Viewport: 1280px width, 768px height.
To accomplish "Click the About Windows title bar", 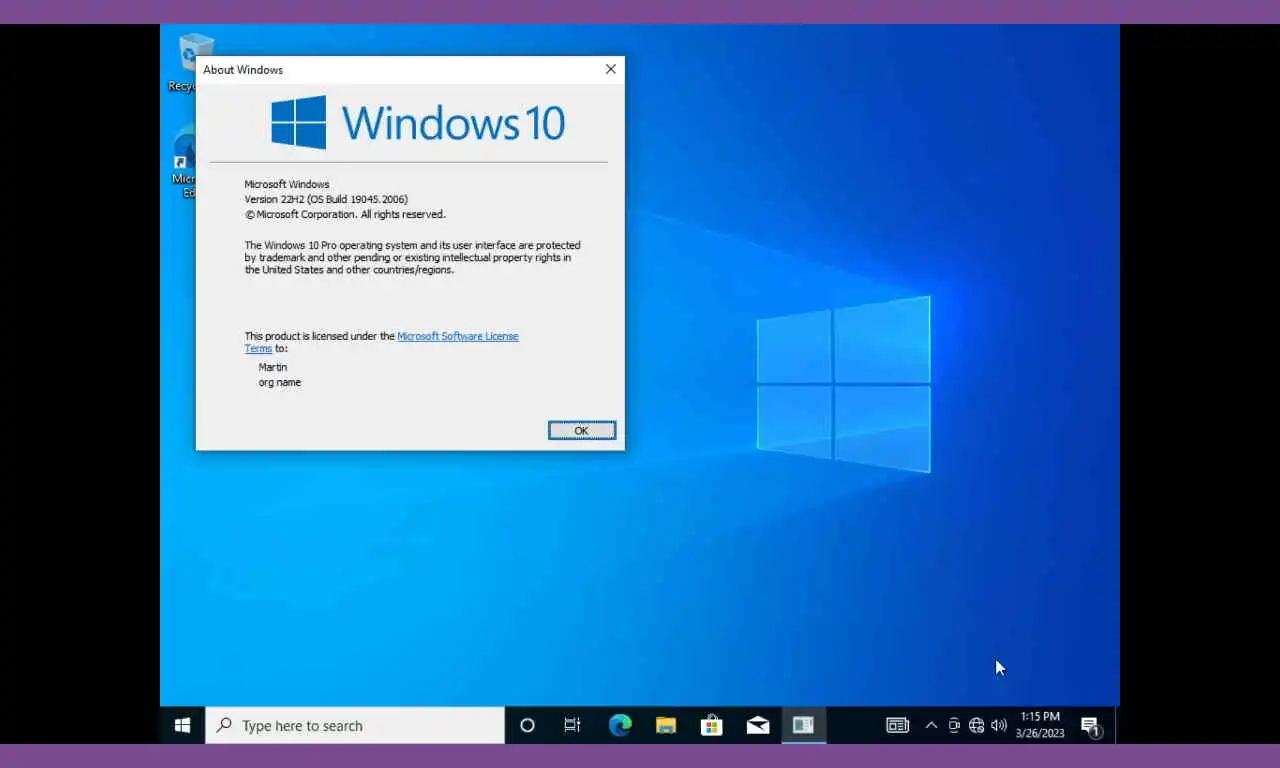I will [396, 69].
